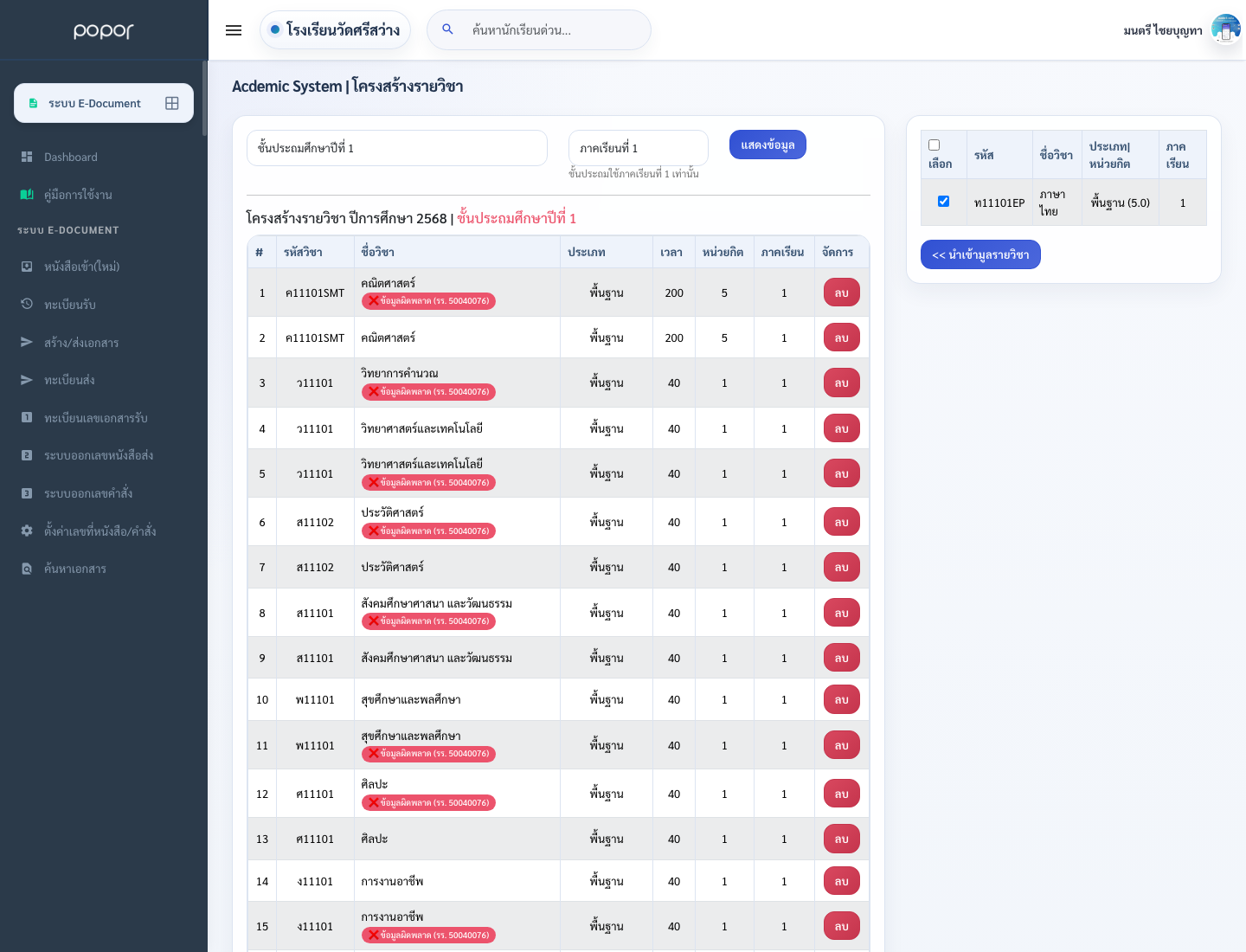Screen dimensions: 1246x952
Task: Open the สร้าง/ส่งเอกสาร send icon
Action: click(x=27, y=343)
